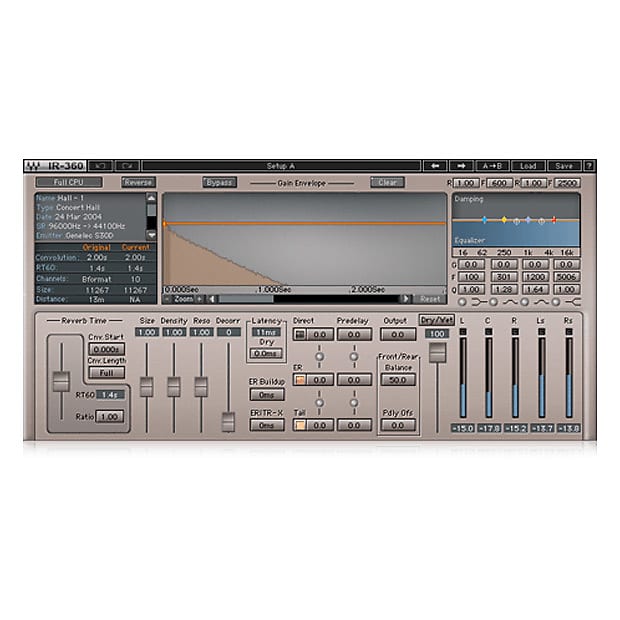Select the low-shelf filter shape icon for band 1
Screen dimensions: 620x620
[479, 302]
